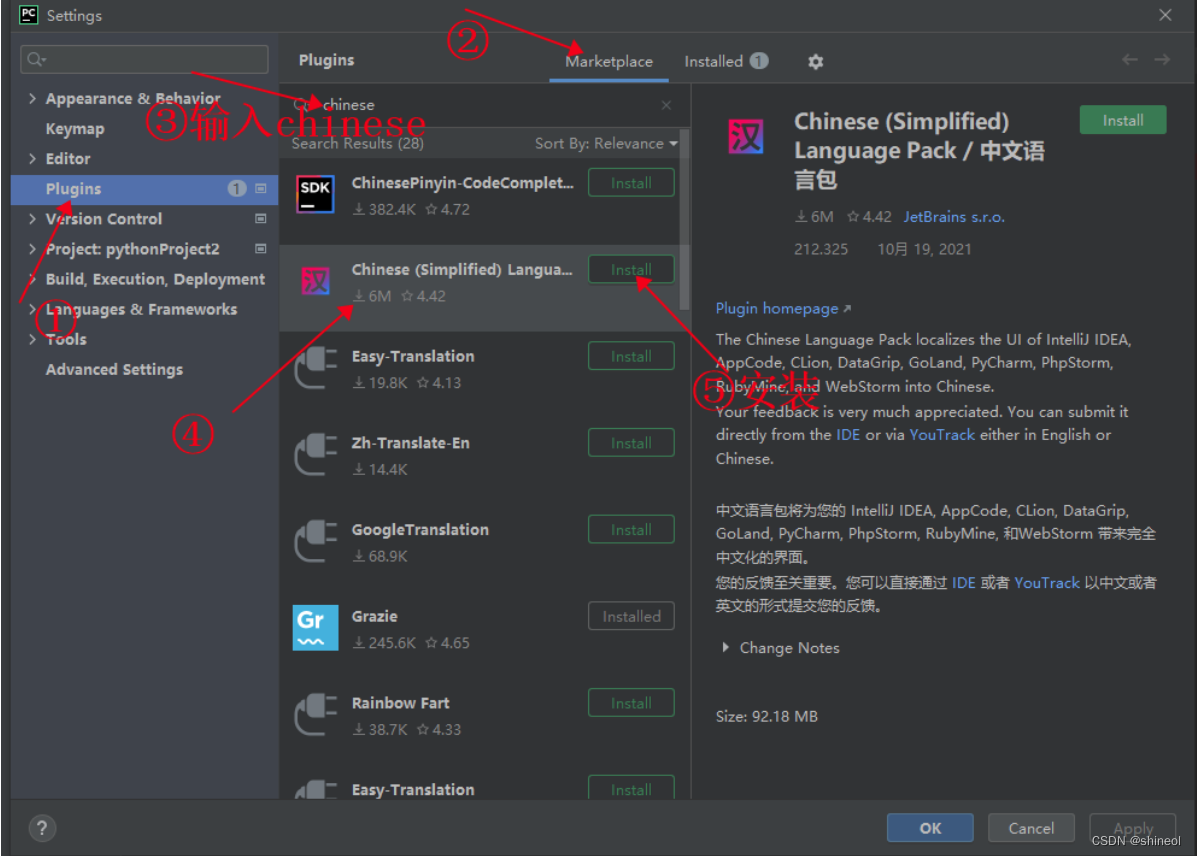Image resolution: width=1197 pixels, height=856 pixels.
Task: Expand the Build, Execution, Deployment node
Action: point(32,279)
